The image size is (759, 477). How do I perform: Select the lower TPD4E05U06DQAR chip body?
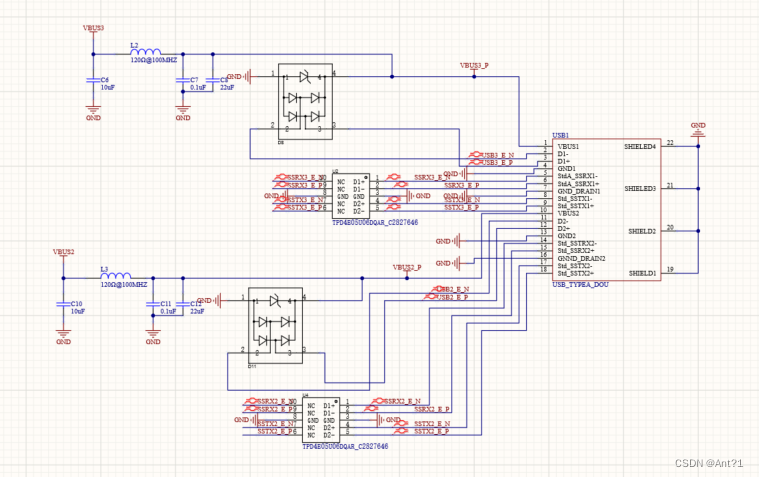point(321,420)
